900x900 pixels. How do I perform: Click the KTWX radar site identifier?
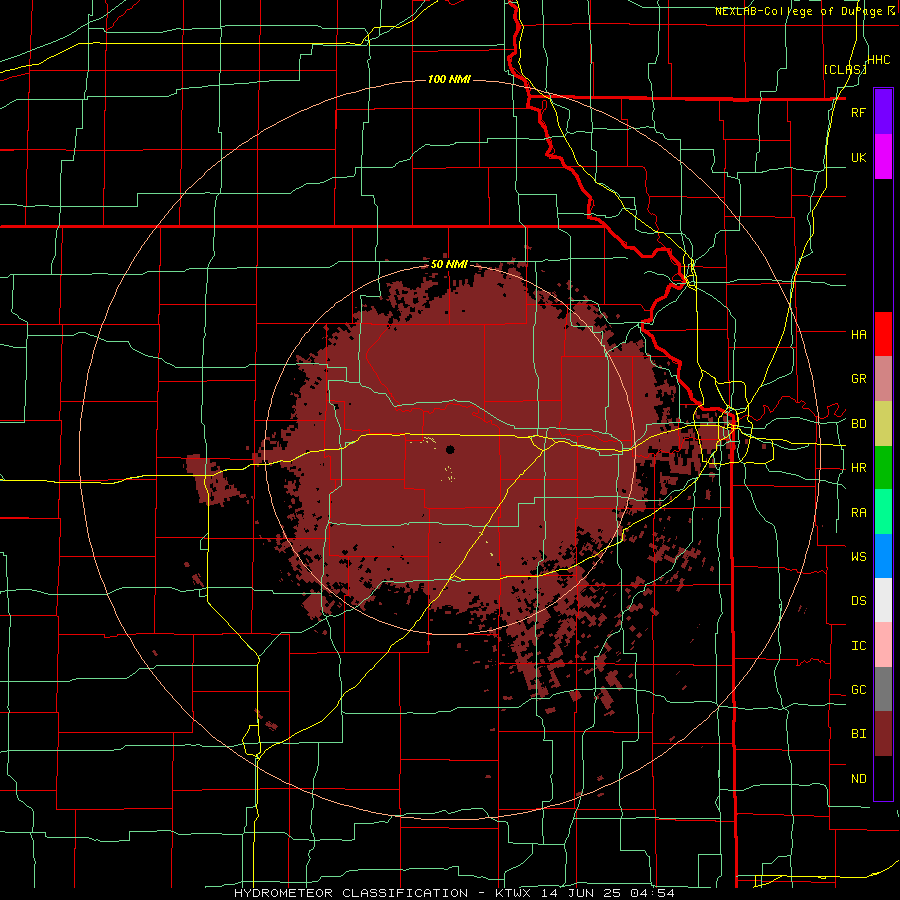click(x=514, y=893)
